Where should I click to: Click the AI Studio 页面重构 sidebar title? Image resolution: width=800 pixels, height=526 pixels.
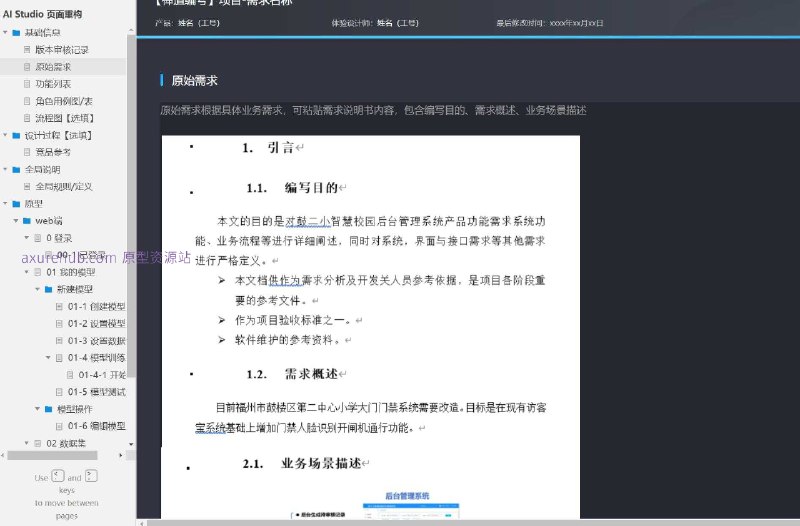point(42,14)
